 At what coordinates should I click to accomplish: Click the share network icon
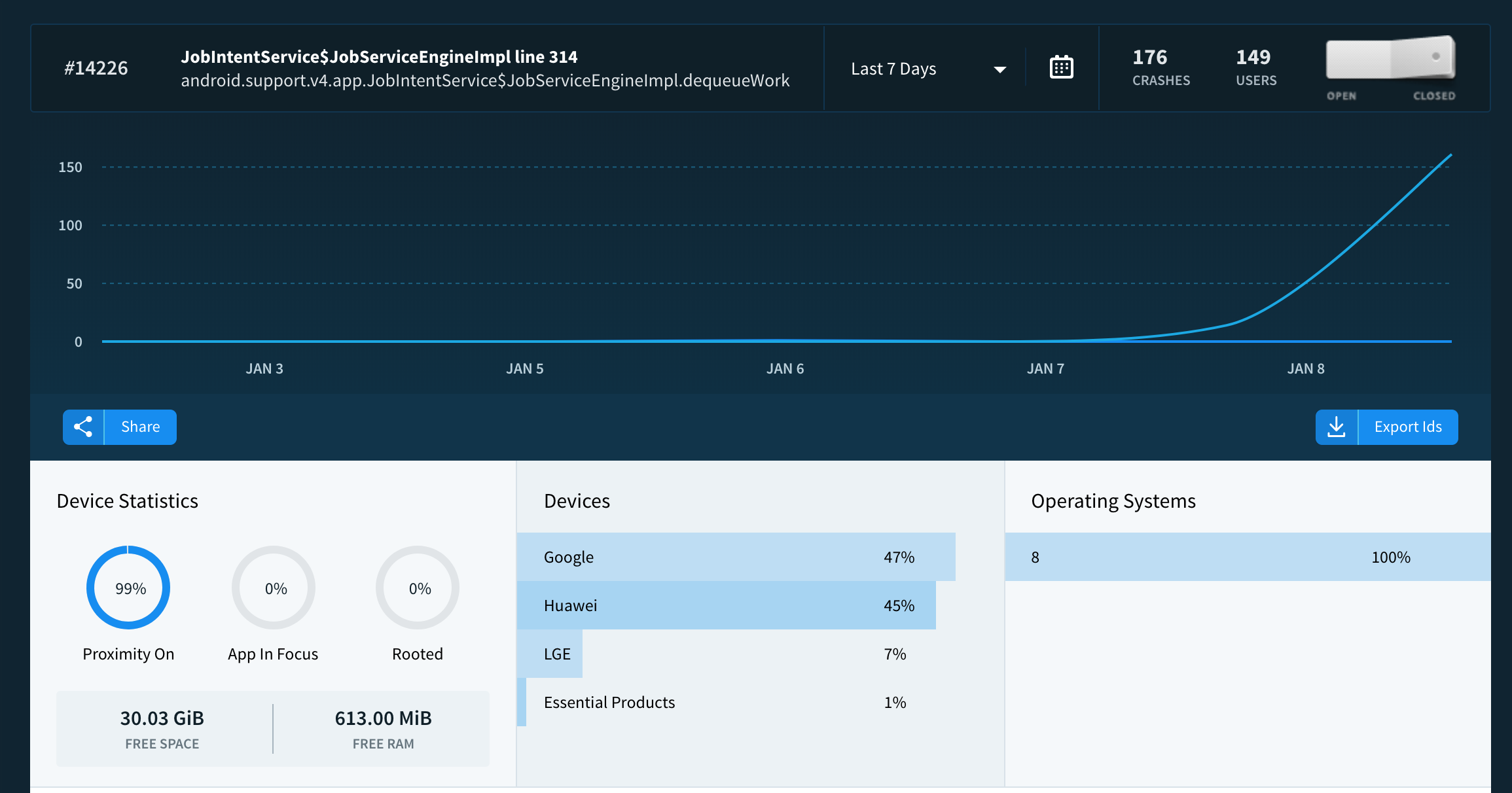[x=83, y=427]
